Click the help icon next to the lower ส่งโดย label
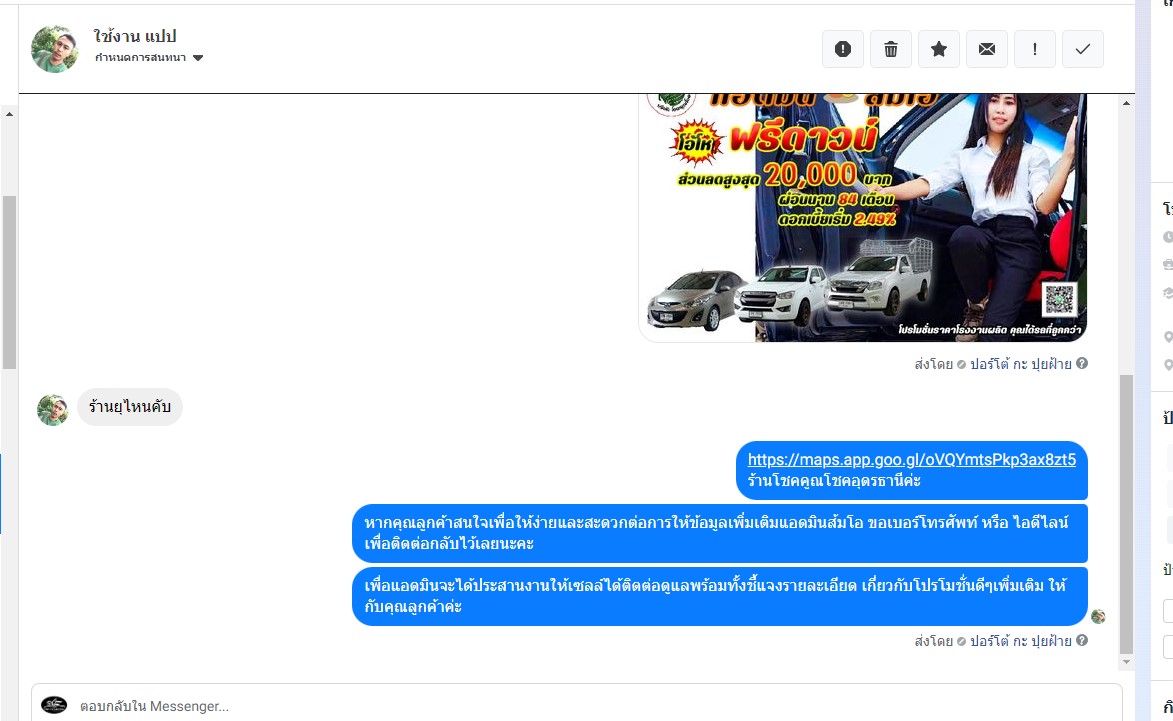1173x721 pixels. click(1082, 640)
